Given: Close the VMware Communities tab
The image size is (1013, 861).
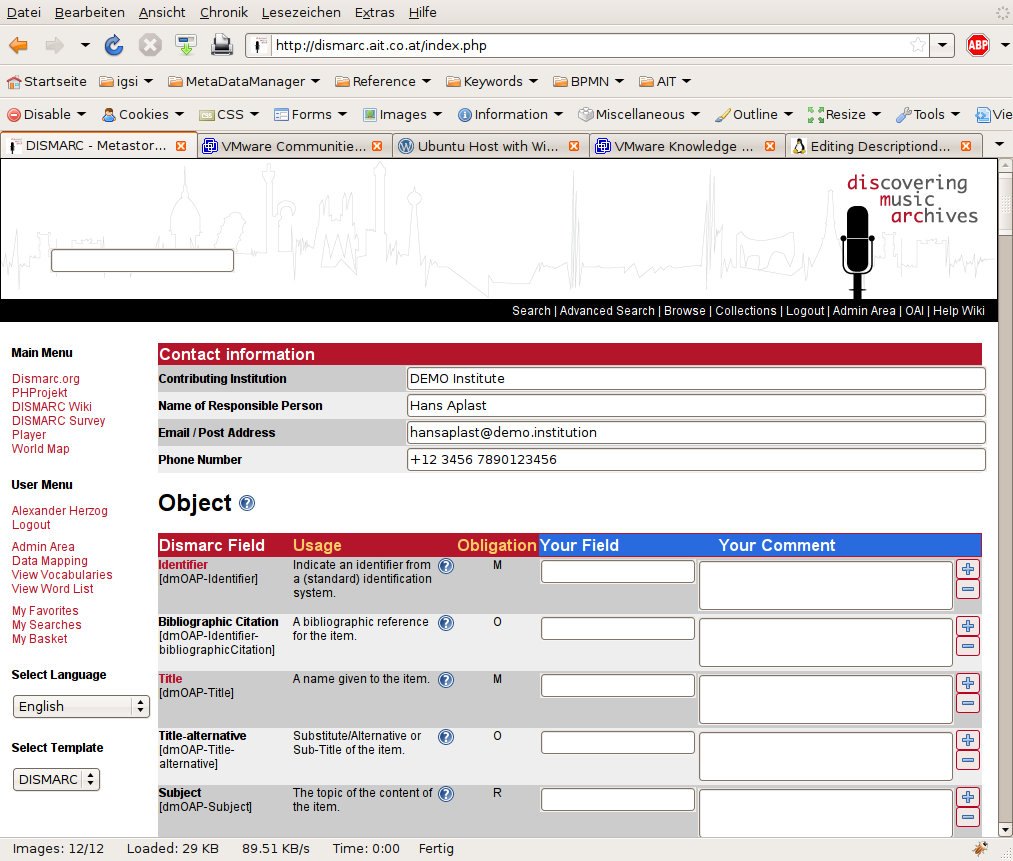Looking at the screenshot, I should 377,146.
